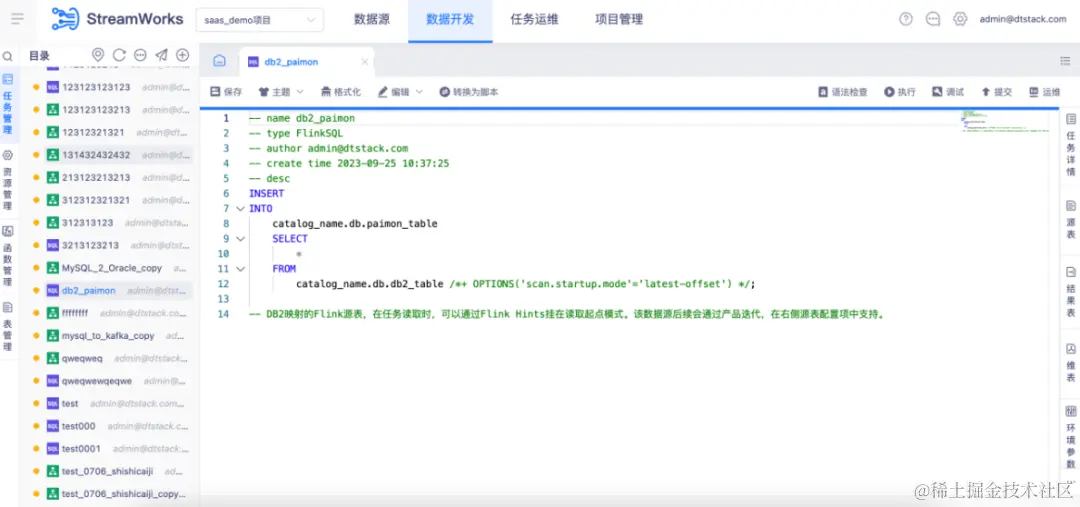
Task: Switch to 数据源 menu
Action: (x=372, y=19)
